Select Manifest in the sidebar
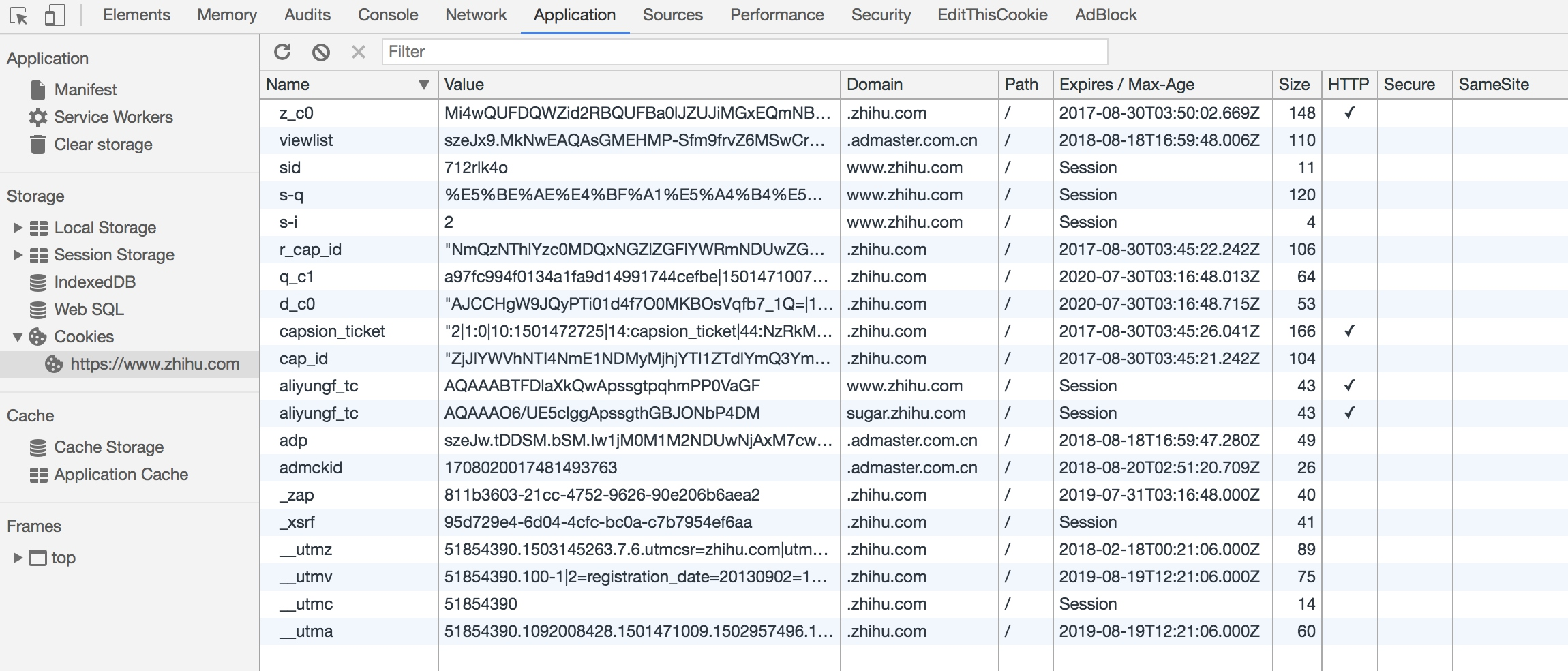The image size is (1568, 671). pyautogui.click(x=86, y=90)
